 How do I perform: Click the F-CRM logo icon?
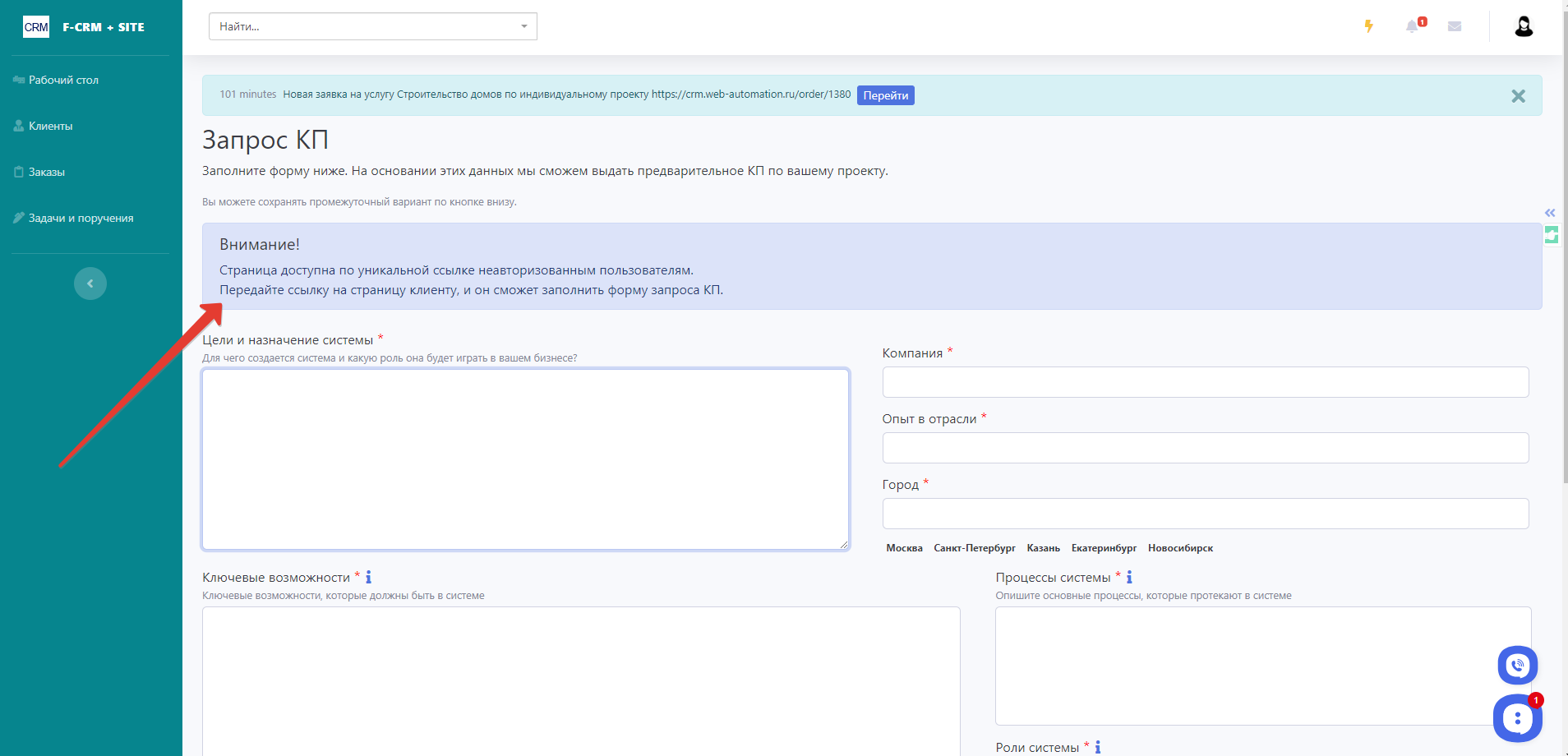pyautogui.click(x=36, y=27)
